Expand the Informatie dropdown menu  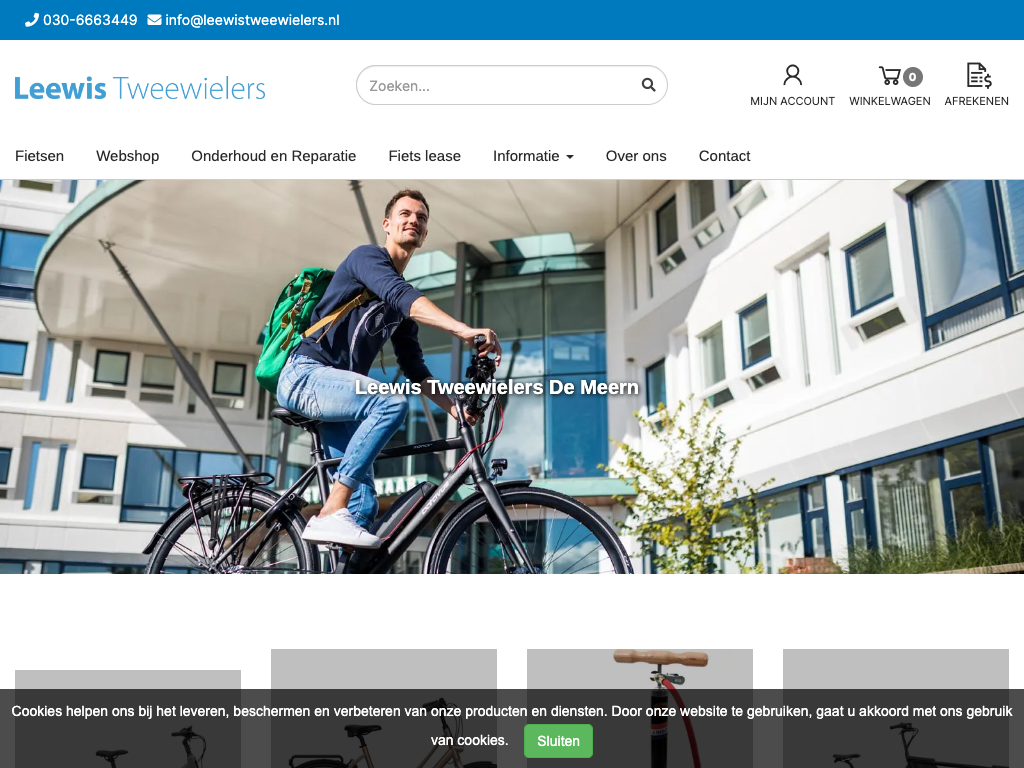click(x=533, y=156)
